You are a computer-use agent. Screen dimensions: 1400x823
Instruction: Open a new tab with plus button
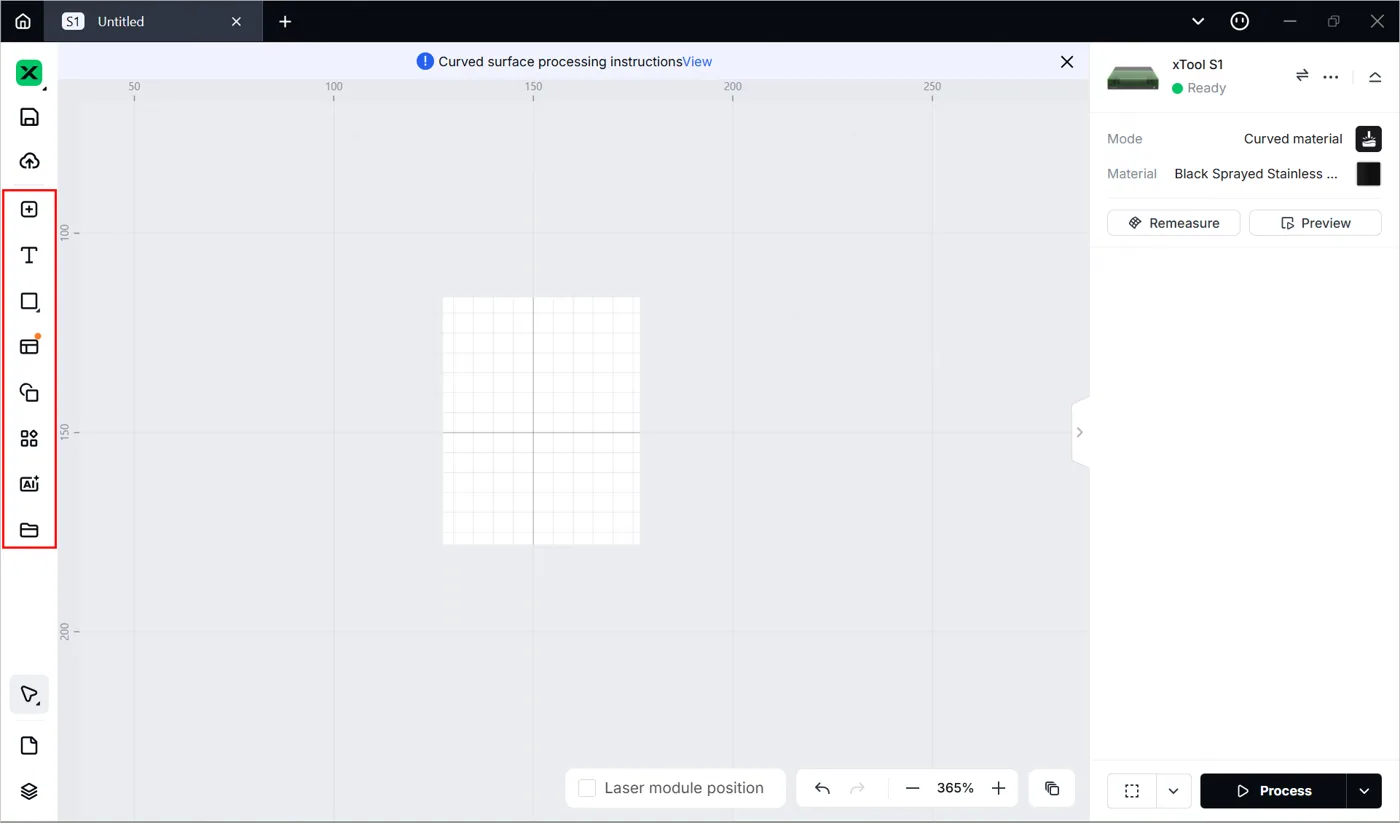(x=285, y=21)
